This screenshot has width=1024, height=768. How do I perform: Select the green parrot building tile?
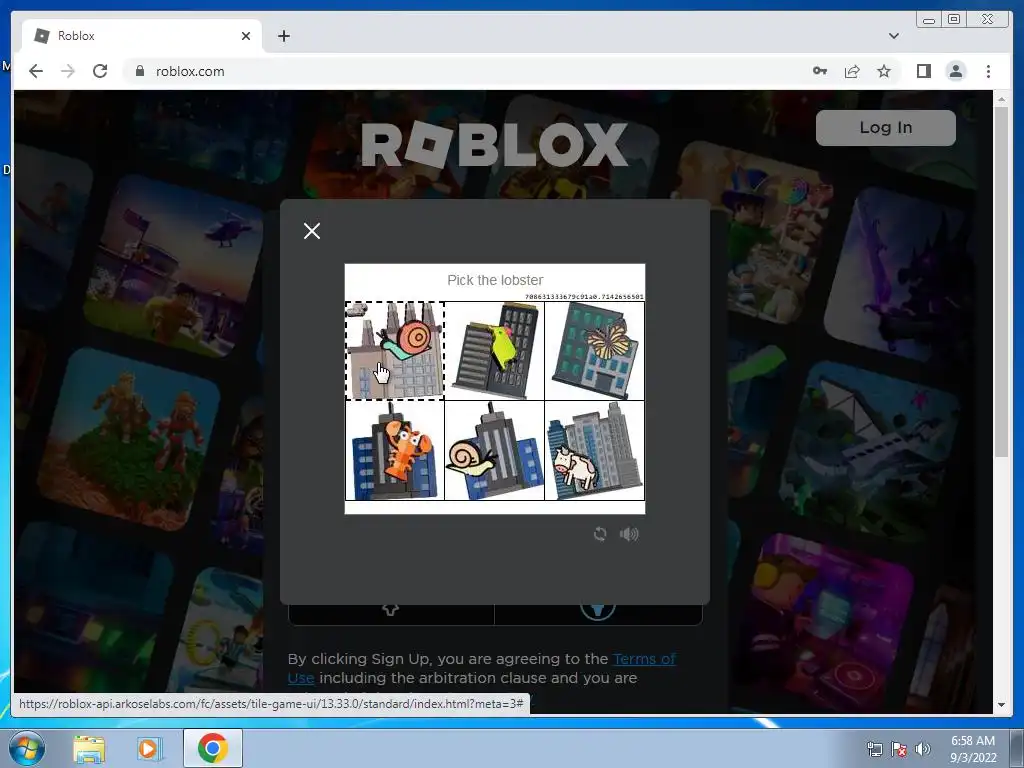[x=494, y=351]
